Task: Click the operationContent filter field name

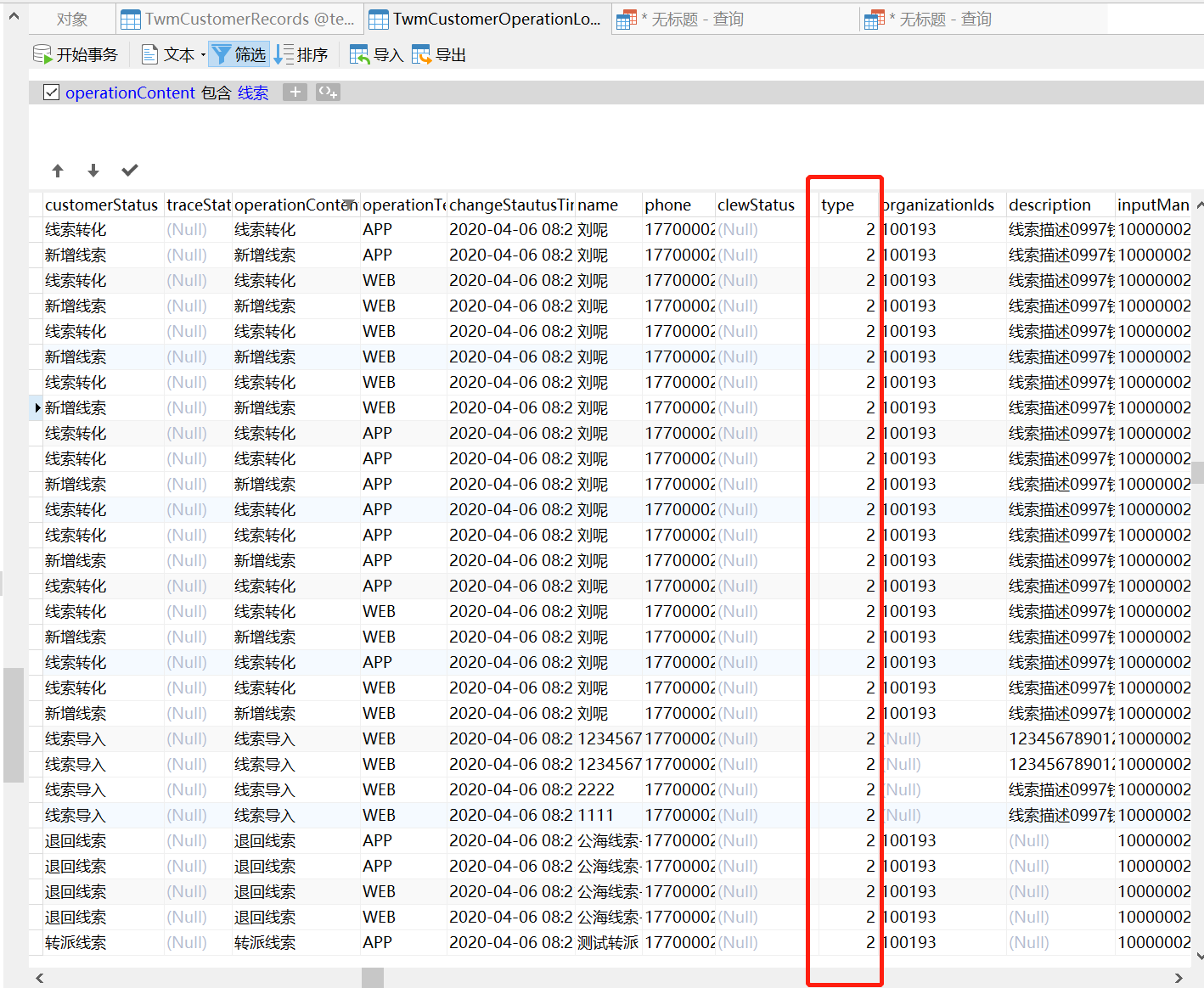Action: click(130, 93)
